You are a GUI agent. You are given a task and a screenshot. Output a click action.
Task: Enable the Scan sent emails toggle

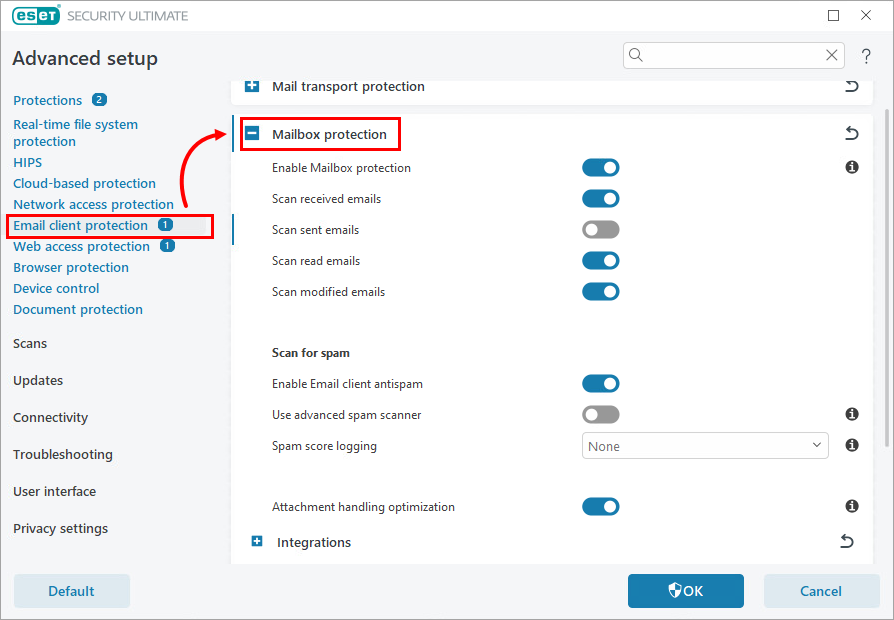pyautogui.click(x=601, y=230)
